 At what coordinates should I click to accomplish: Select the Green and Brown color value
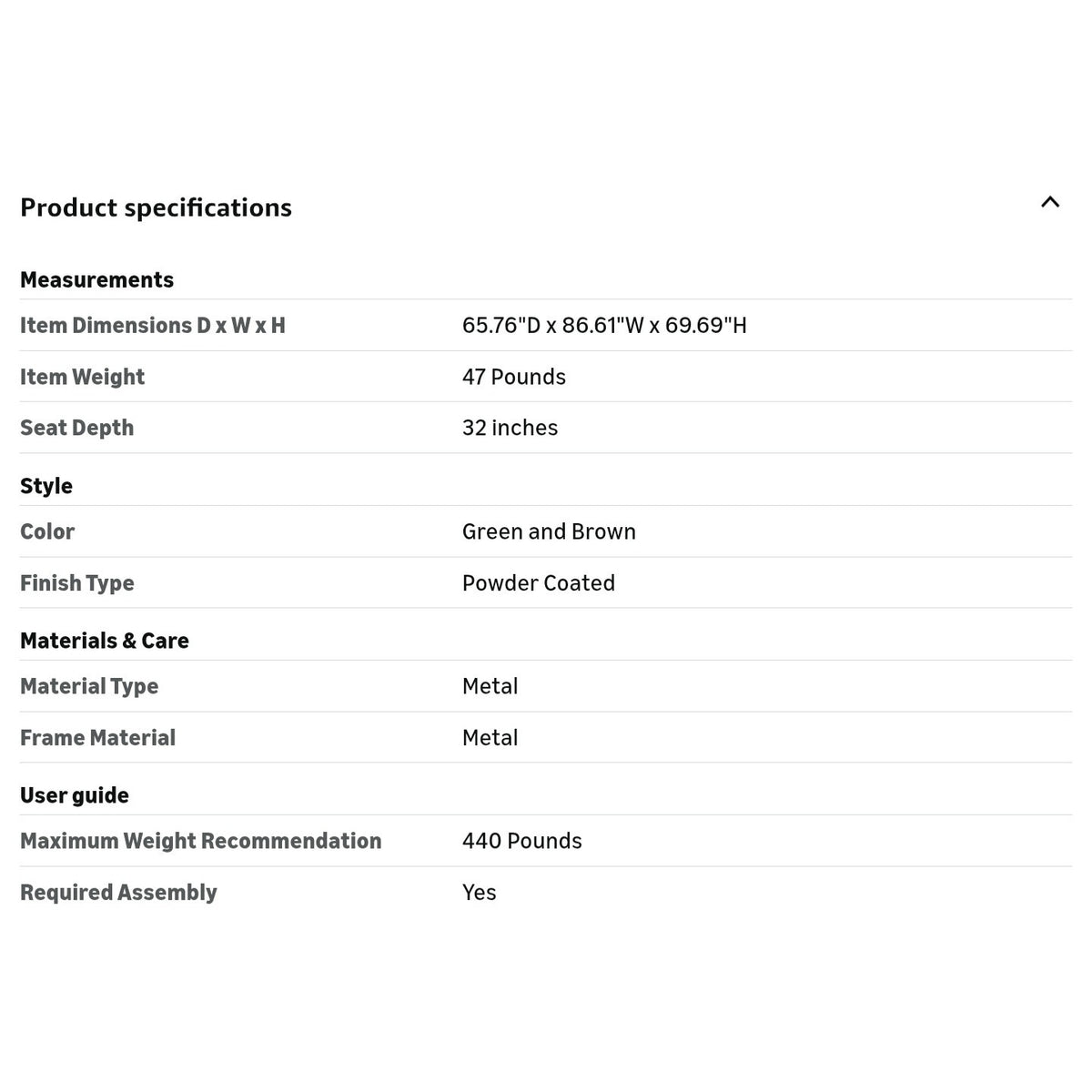click(549, 531)
